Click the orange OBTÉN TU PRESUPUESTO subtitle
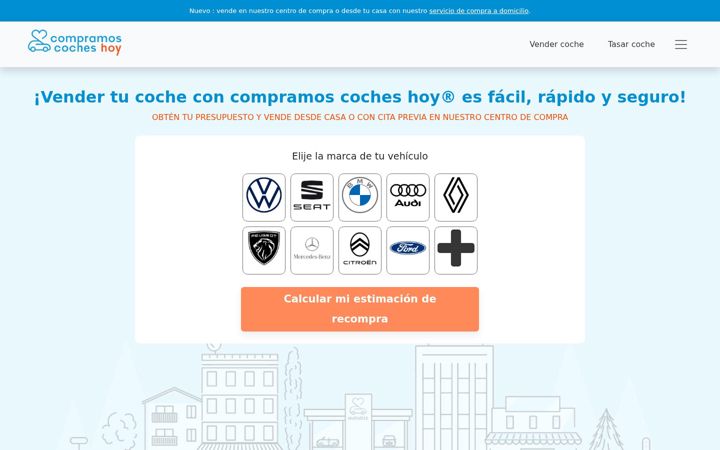This screenshot has width=720, height=450. point(360,117)
